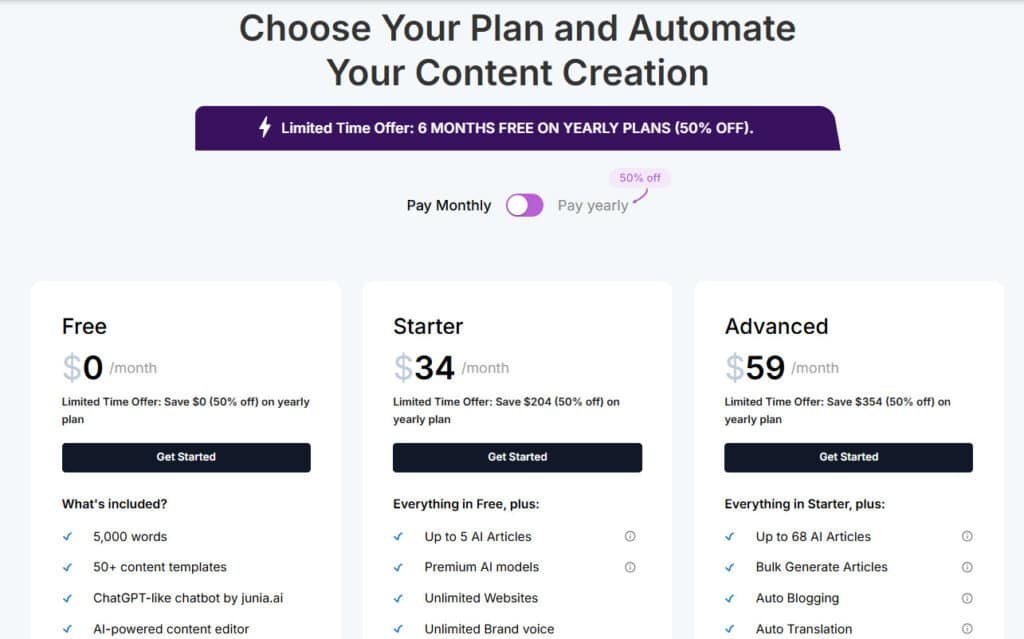Select the Pay Monthly option label
The image size is (1024, 639).
(x=448, y=205)
